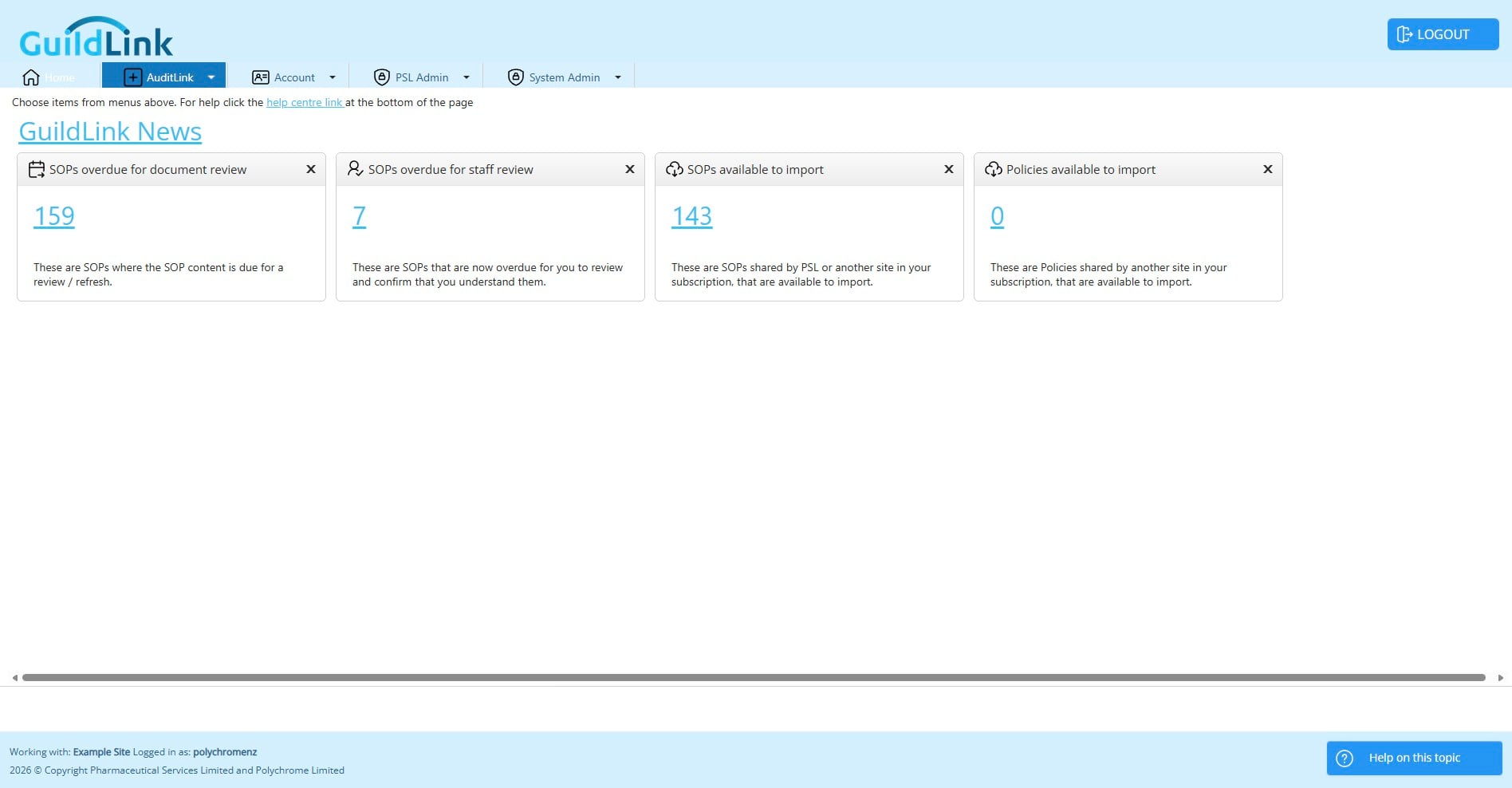The height and width of the screenshot is (788, 1512).
Task: Close the SOPs overdue for staff review card
Action: [630, 169]
